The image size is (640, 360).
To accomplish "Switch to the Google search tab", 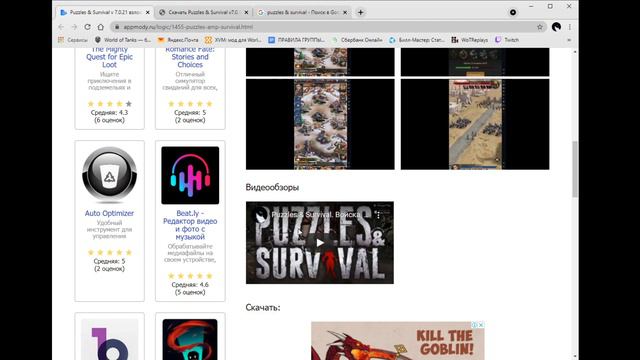I will [302, 13].
